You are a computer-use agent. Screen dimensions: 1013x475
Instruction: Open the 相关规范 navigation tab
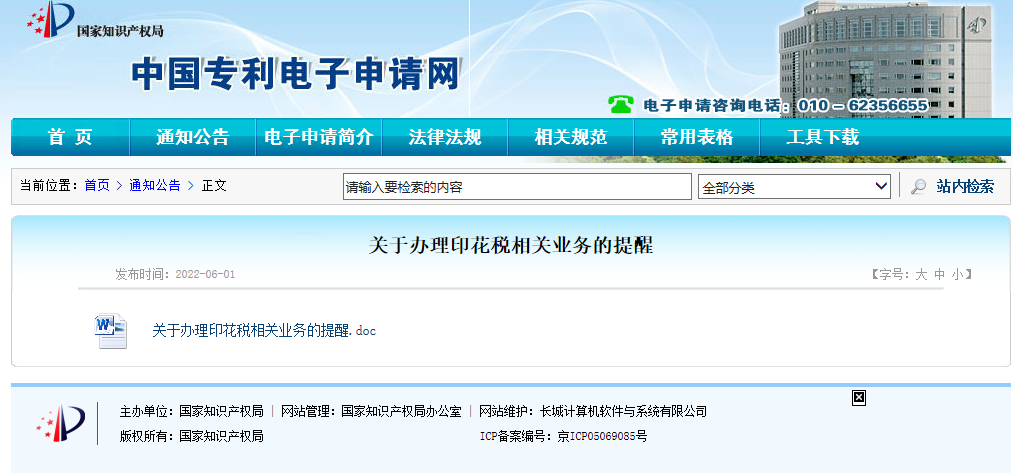tap(570, 137)
